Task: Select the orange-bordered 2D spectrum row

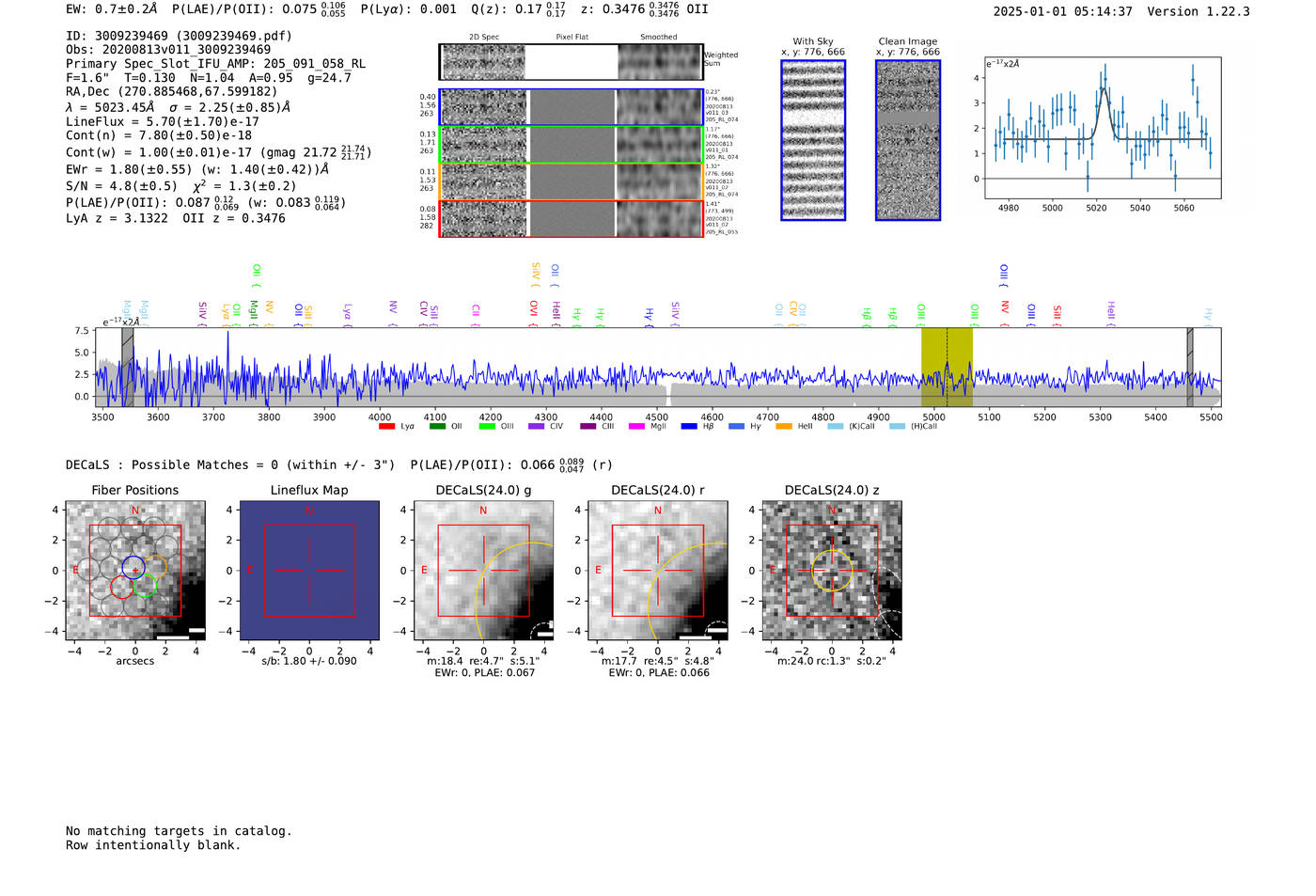Action: point(572,181)
